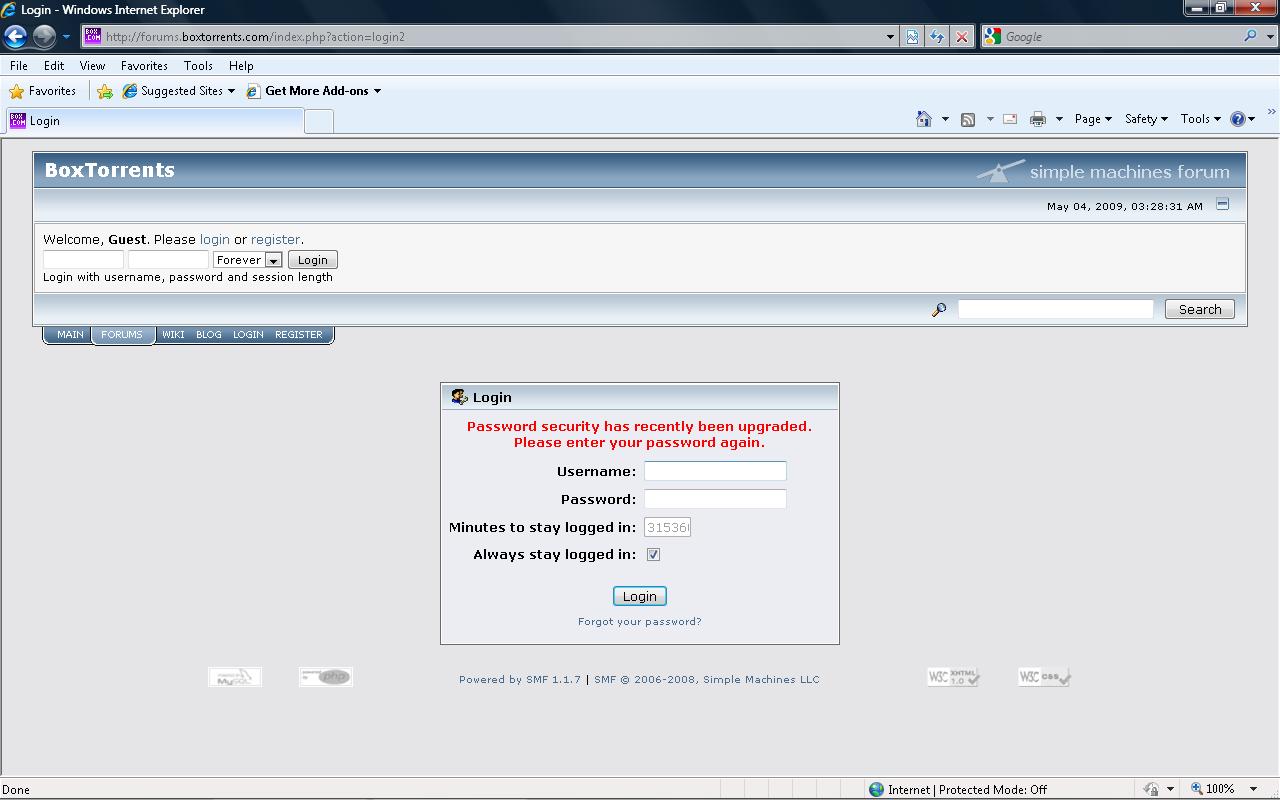Open the address bar history dropdown

[x=890, y=37]
